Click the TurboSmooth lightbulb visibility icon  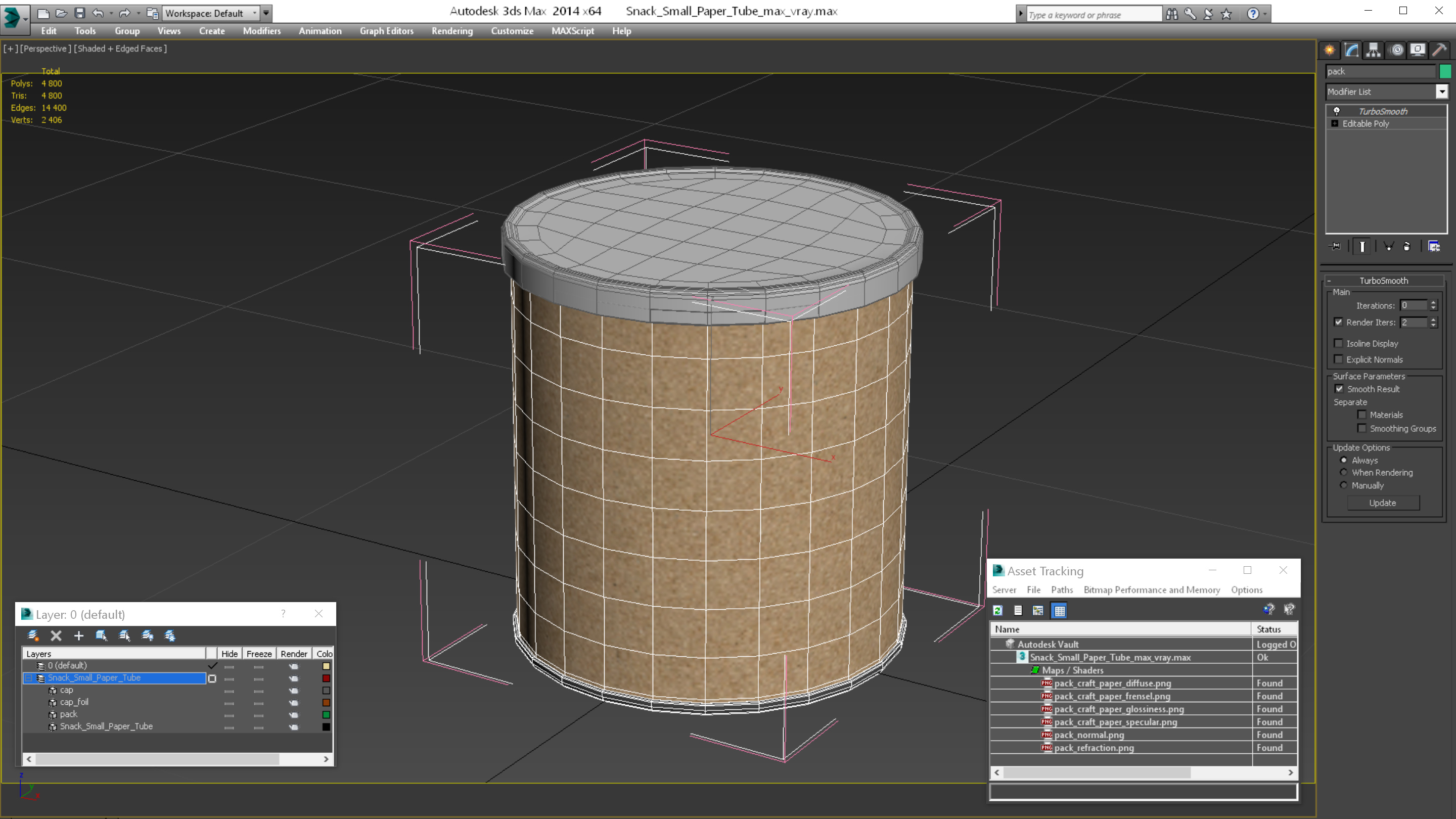(x=1337, y=111)
